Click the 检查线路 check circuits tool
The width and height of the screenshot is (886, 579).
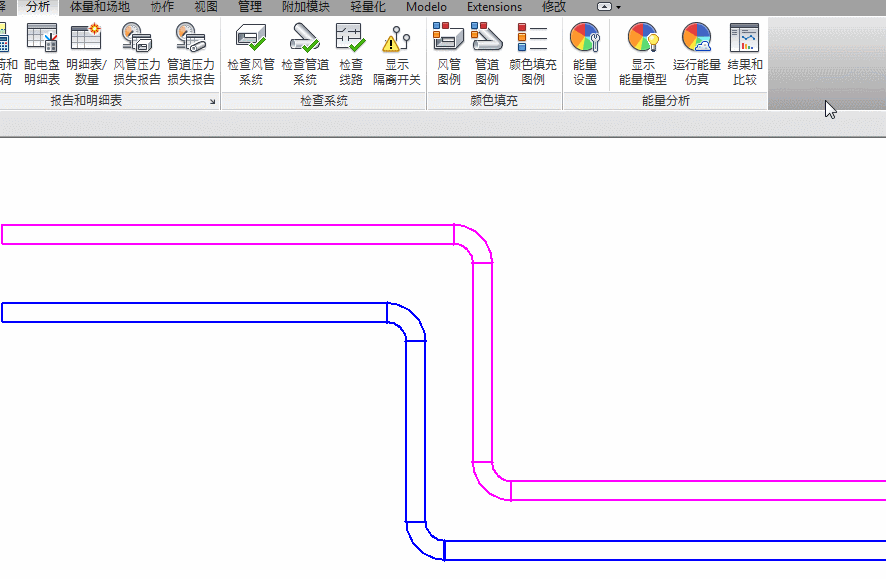pyautogui.click(x=350, y=54)
